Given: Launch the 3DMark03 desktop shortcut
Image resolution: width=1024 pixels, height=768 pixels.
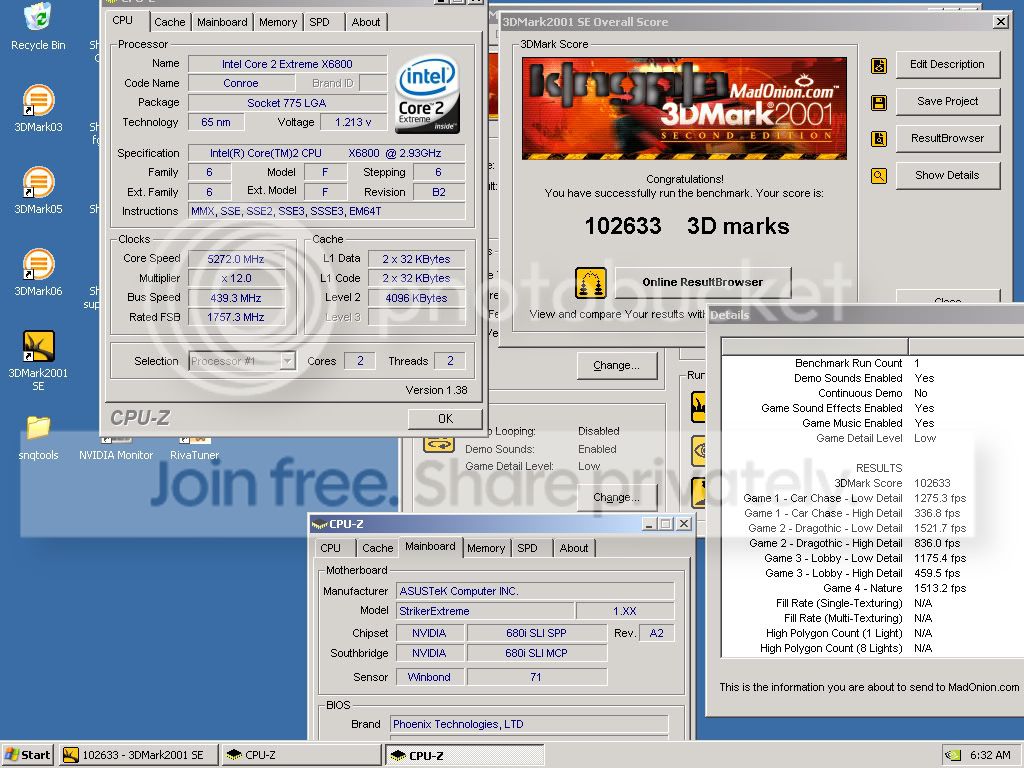Looking at the screenshot, I should [38, 108].
